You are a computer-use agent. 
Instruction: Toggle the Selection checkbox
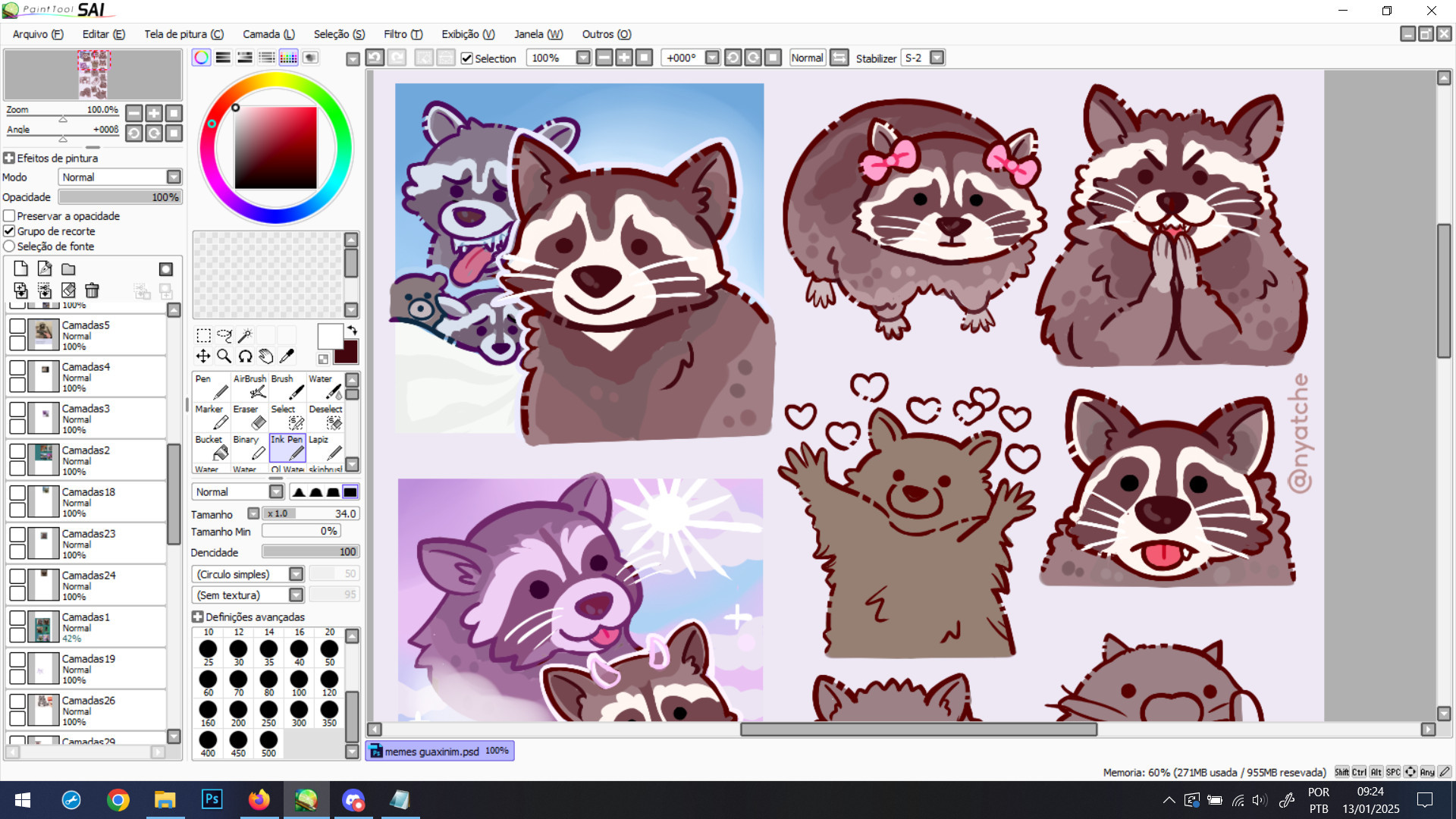pos(467,58)
